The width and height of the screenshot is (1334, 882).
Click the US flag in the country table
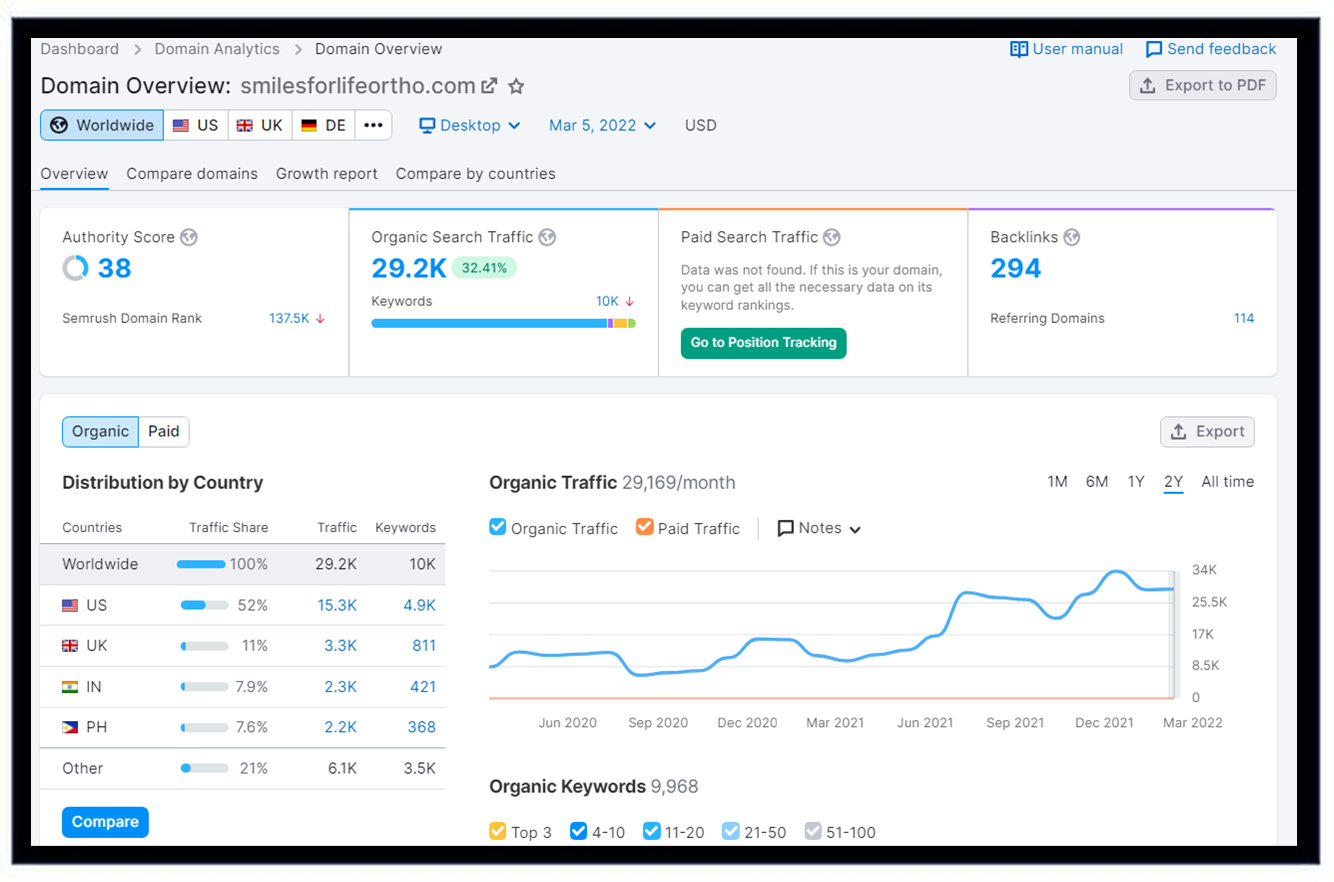[x=70, y=605]
